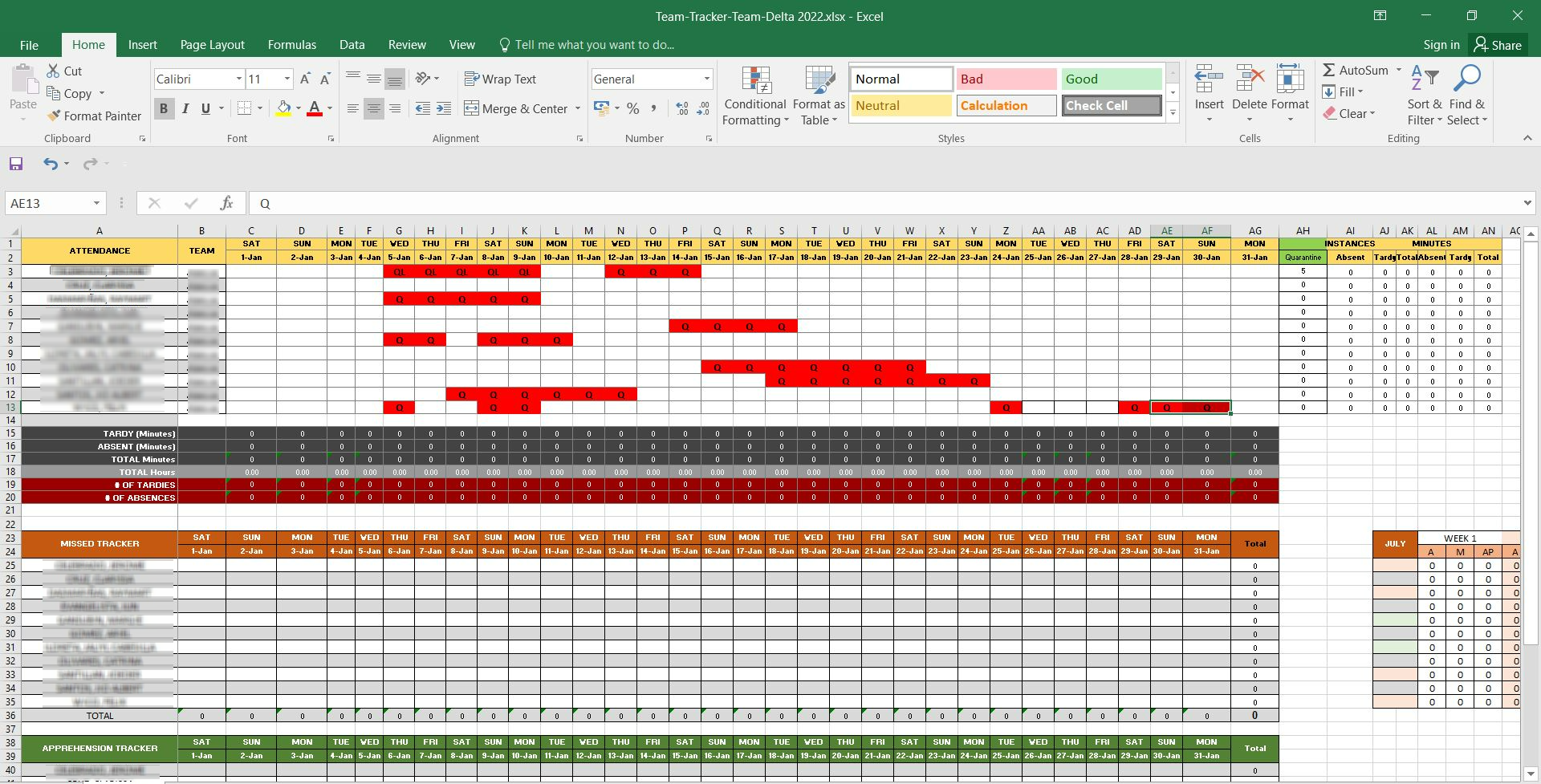Screen dimensions: 1541x784
Task: Click the Orientation text angle icon
Action: tap(423, 79)
